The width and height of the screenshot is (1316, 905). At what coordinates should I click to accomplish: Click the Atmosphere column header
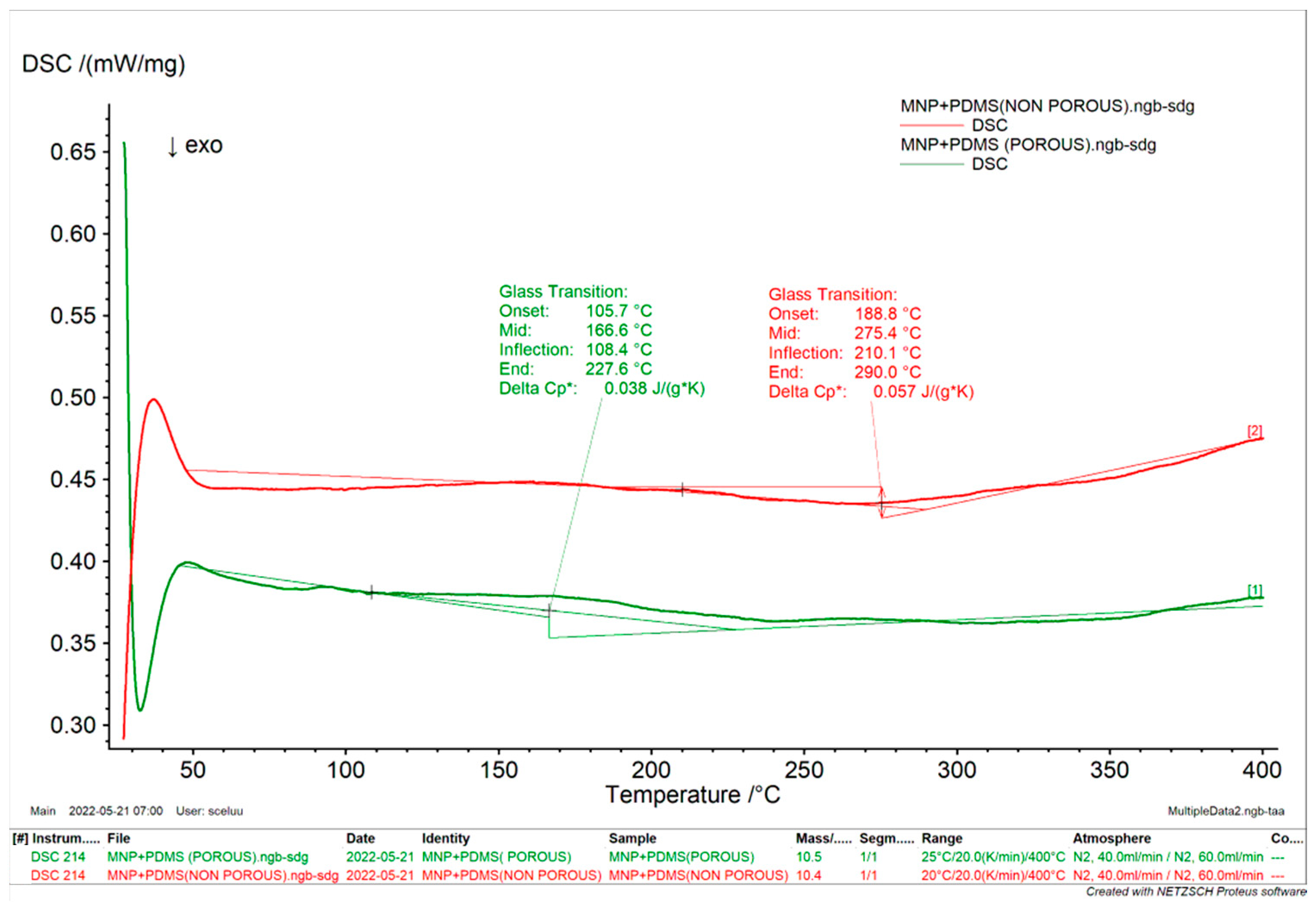[1111, 839]
